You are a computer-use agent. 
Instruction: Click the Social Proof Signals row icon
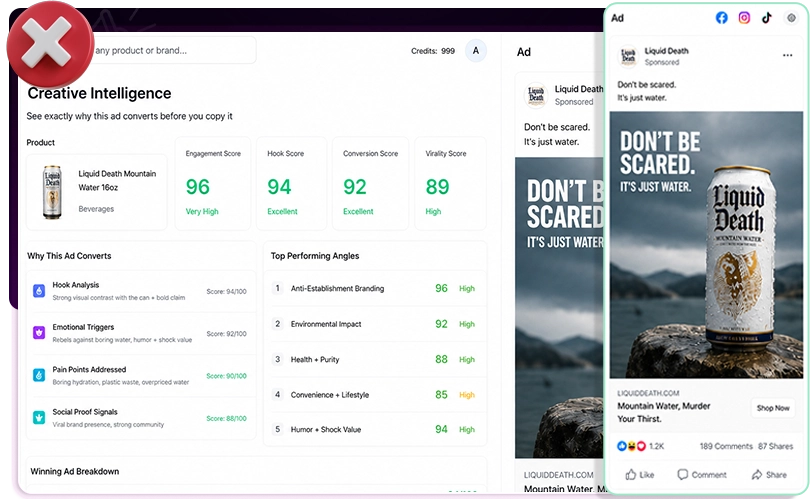click(39, 417)
